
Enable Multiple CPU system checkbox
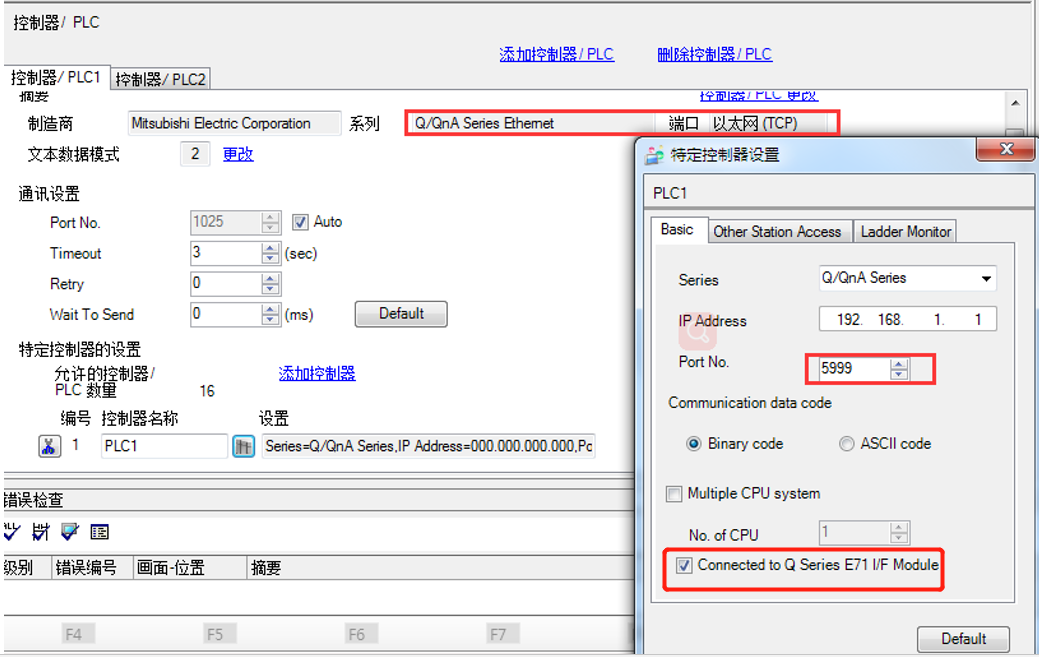point(674,494)
